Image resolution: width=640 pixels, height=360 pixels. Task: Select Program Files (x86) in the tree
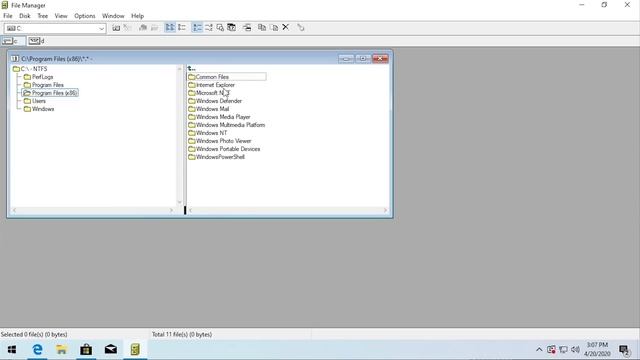pos(50,93)
